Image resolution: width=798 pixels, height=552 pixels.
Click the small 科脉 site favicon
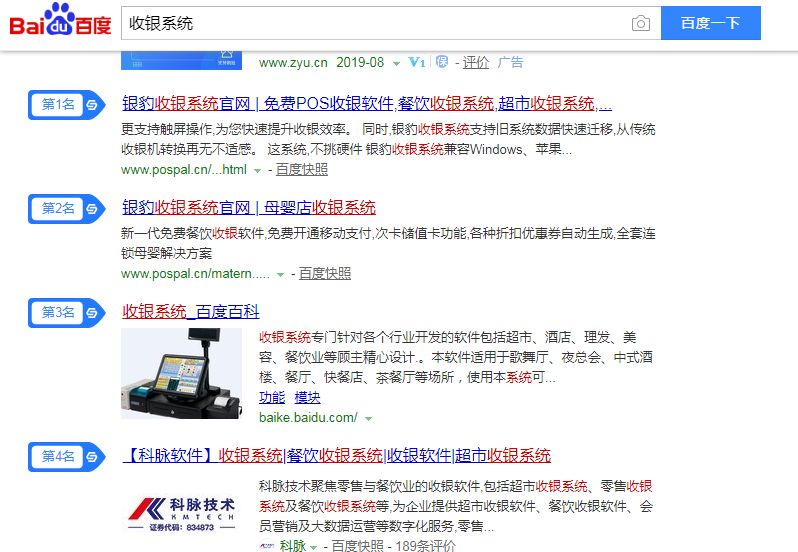point(267,546)
